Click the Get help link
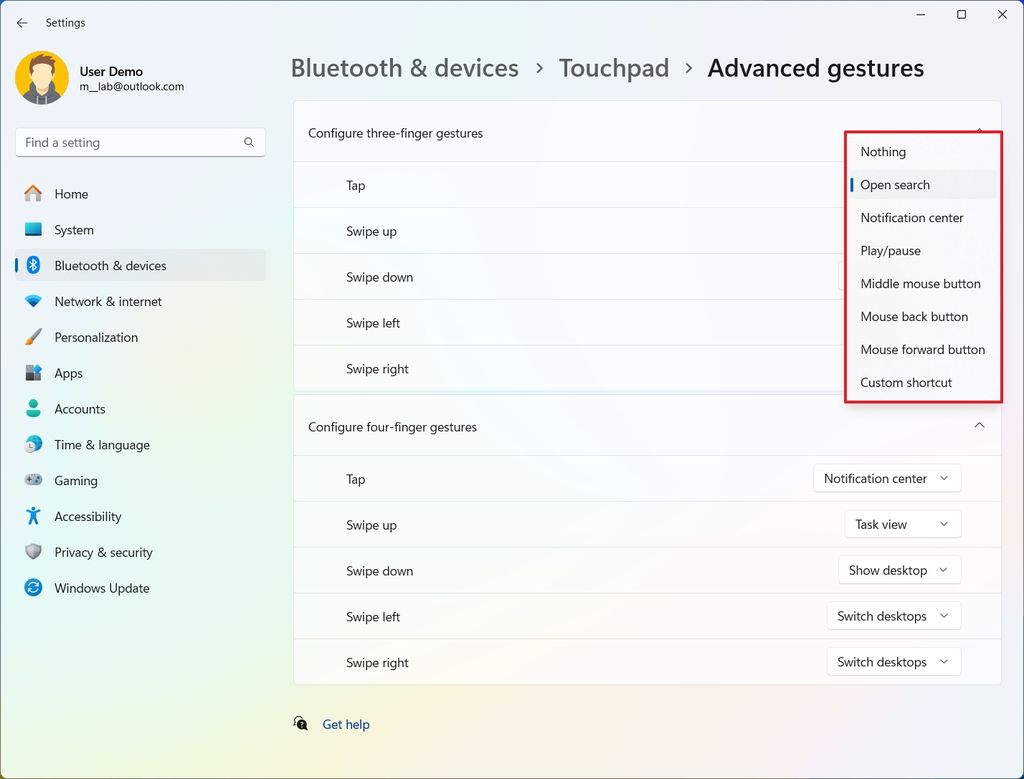The height and width of the screenshot is (779, 1024). [345, 724]
